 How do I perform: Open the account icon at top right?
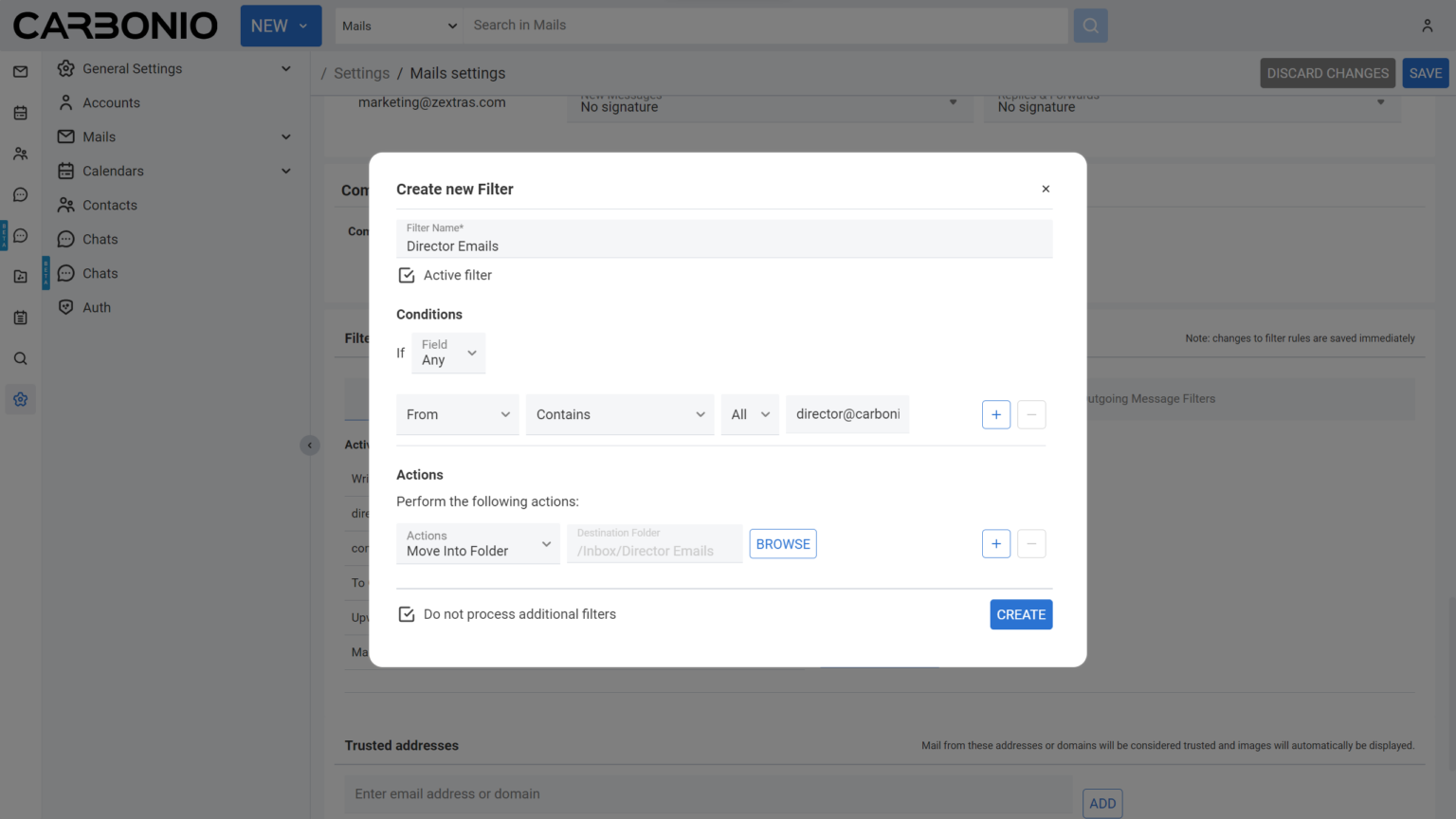click(1427, 26)
